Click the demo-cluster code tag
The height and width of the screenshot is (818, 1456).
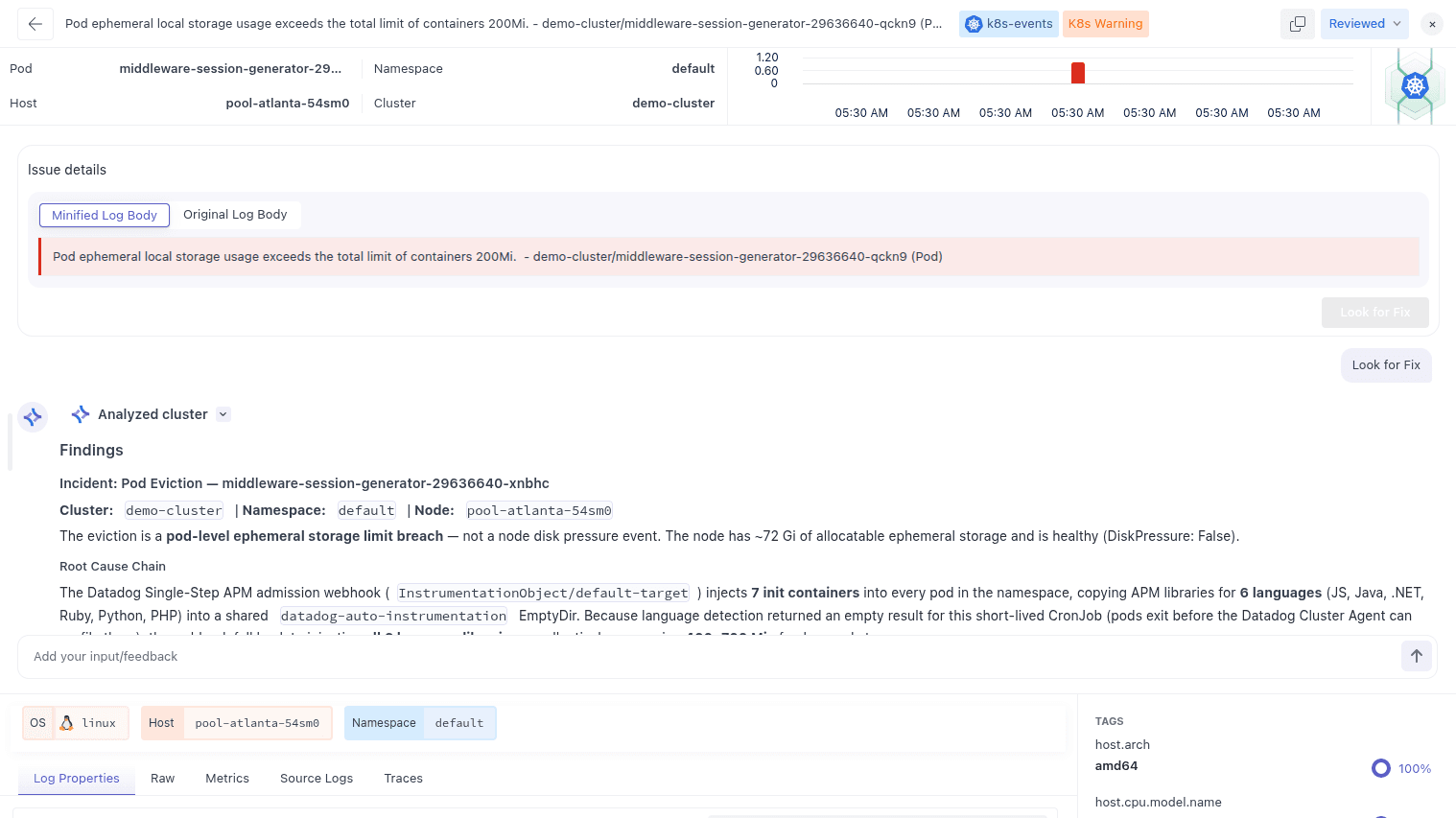(x=175, y=511)
